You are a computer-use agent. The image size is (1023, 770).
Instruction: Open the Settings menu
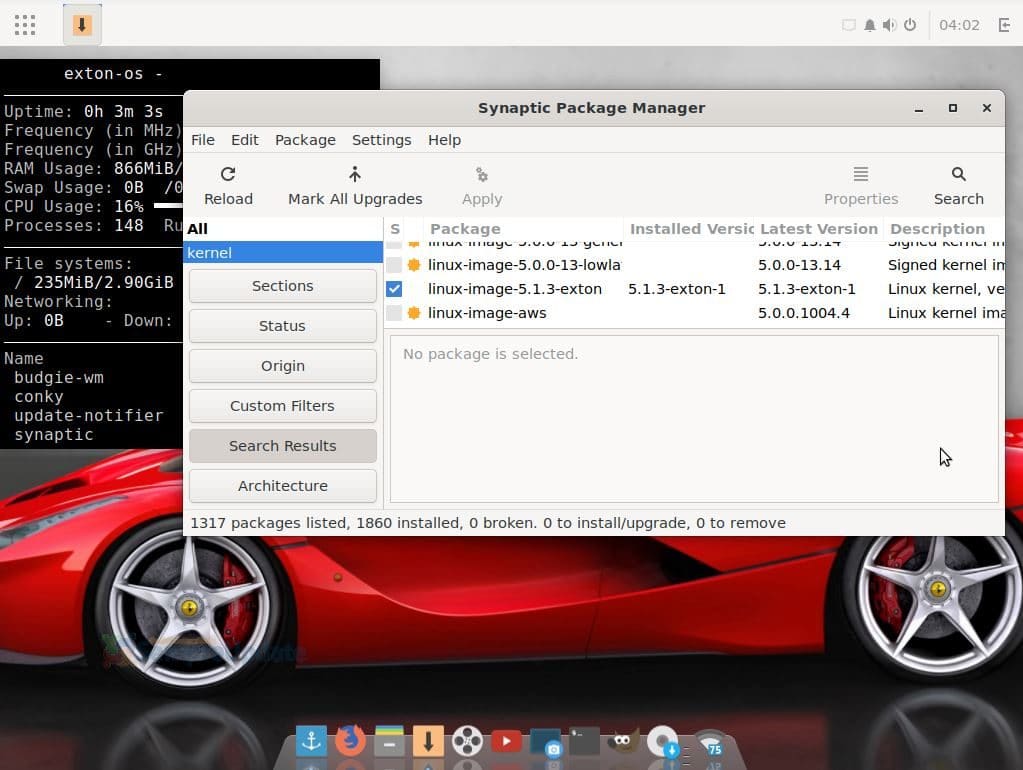pos(381,140)
